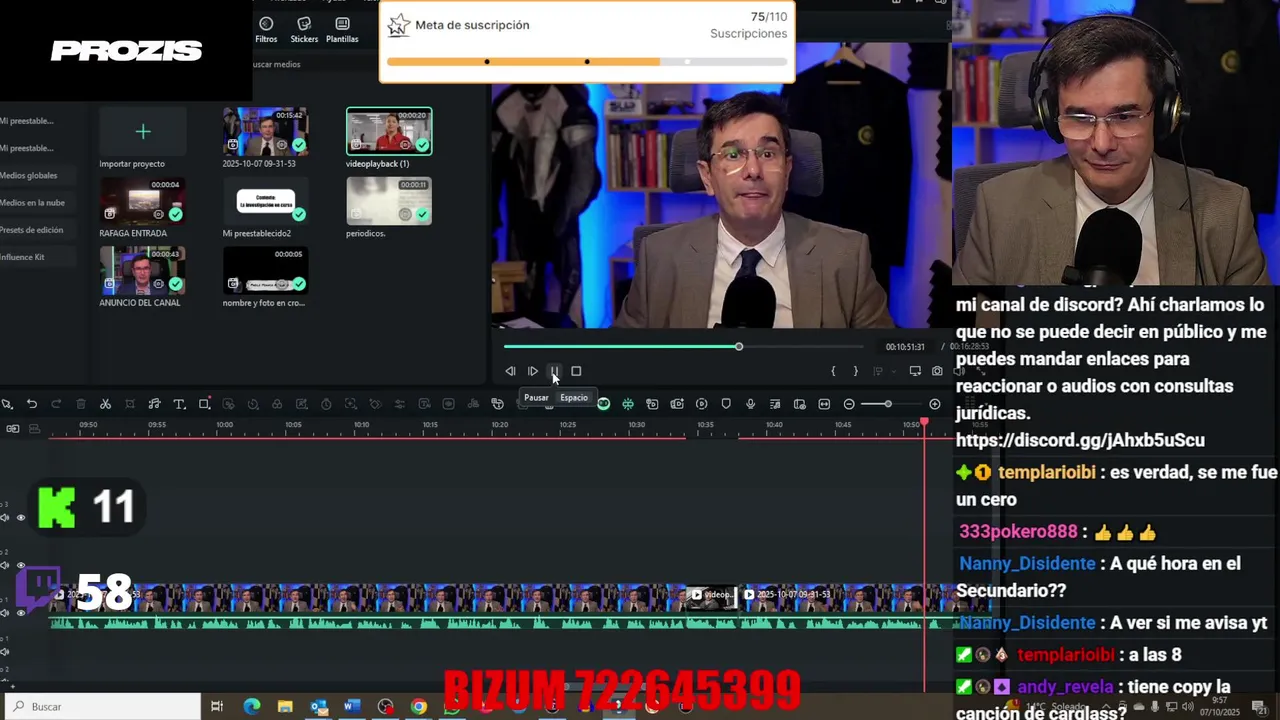
Task: Toggle eye visibility on main video track
Action: (x=21, y=612)
